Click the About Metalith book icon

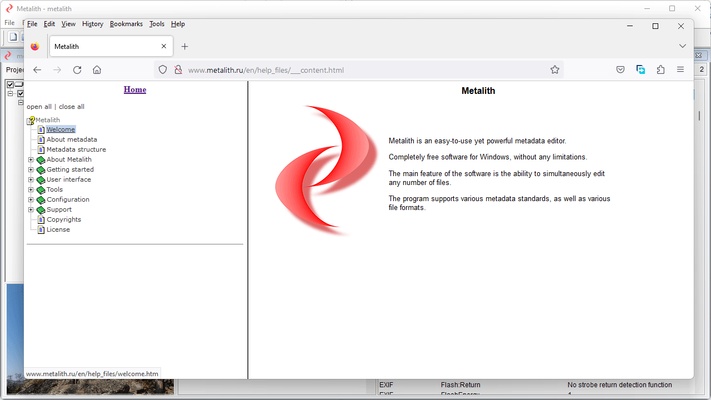pyautogui.click(x=41, y=160)
